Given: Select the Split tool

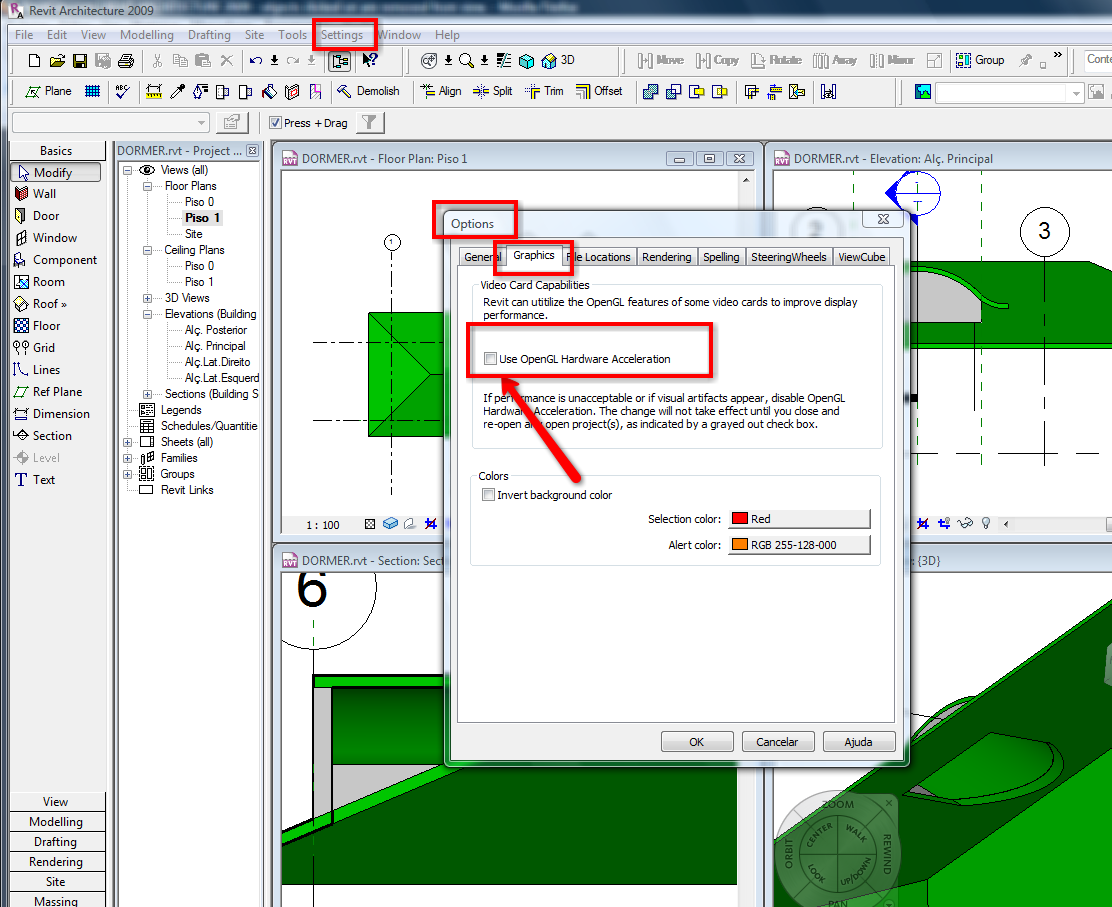Looking at the screenshot, I should (x=492, y=91).
